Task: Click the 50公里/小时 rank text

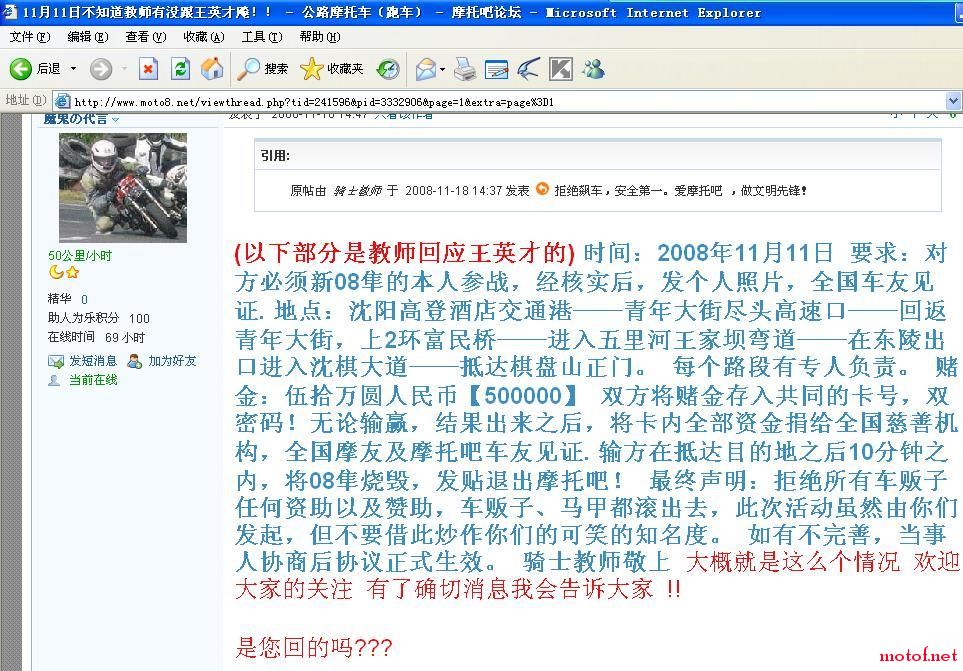Action: [80, 256]
